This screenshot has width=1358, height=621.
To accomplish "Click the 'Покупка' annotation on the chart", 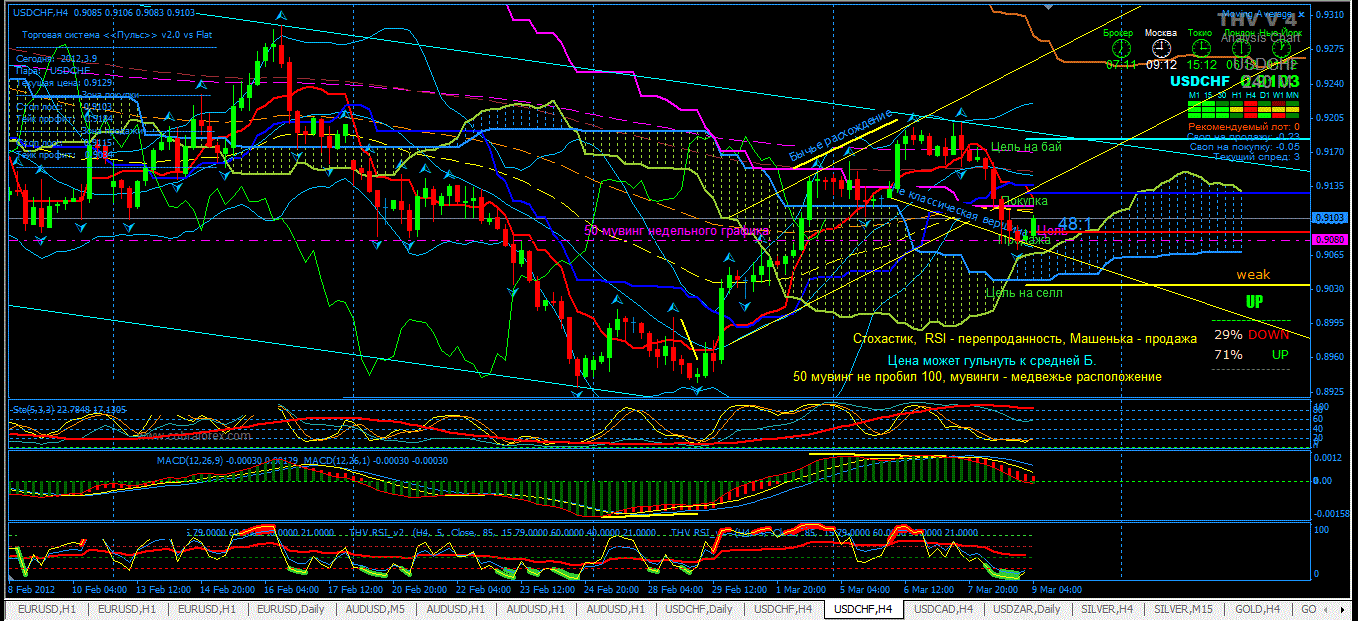I will [1024, 201].
